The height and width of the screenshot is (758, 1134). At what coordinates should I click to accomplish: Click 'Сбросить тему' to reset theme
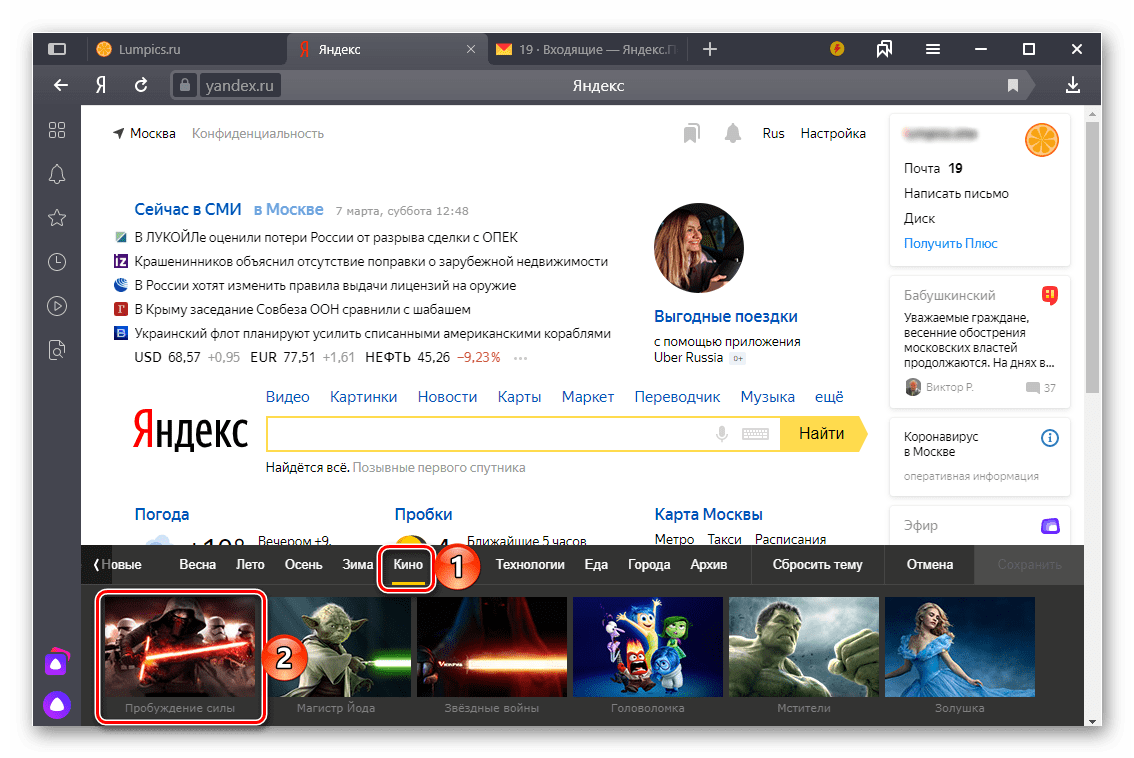pyautogui.click(x=817, y=564)
